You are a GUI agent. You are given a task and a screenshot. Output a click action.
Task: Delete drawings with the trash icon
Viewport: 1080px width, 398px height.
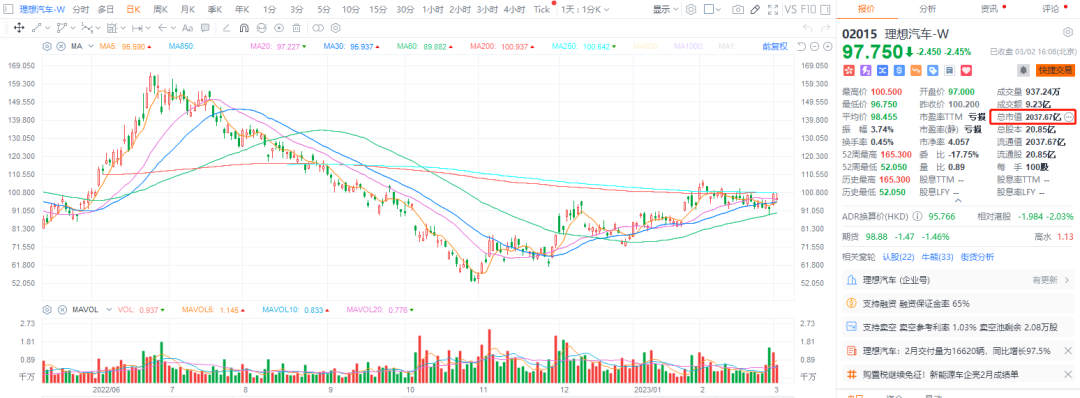[x=296, y=28]
